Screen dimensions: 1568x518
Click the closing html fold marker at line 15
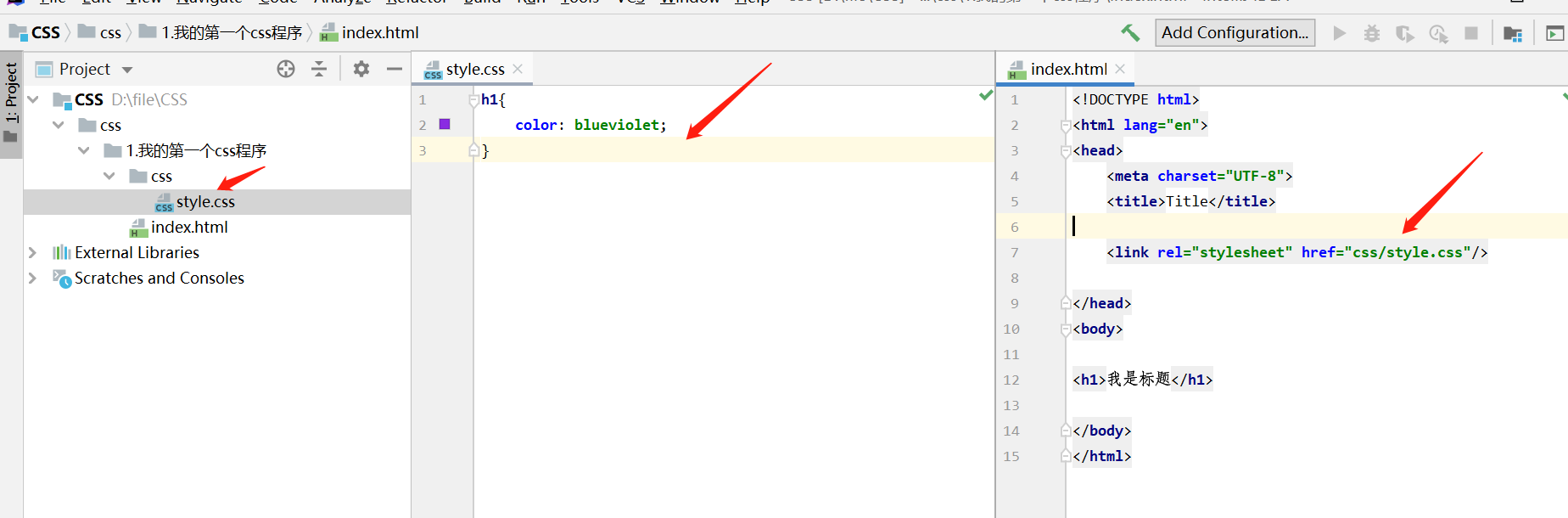[1066, 455]
